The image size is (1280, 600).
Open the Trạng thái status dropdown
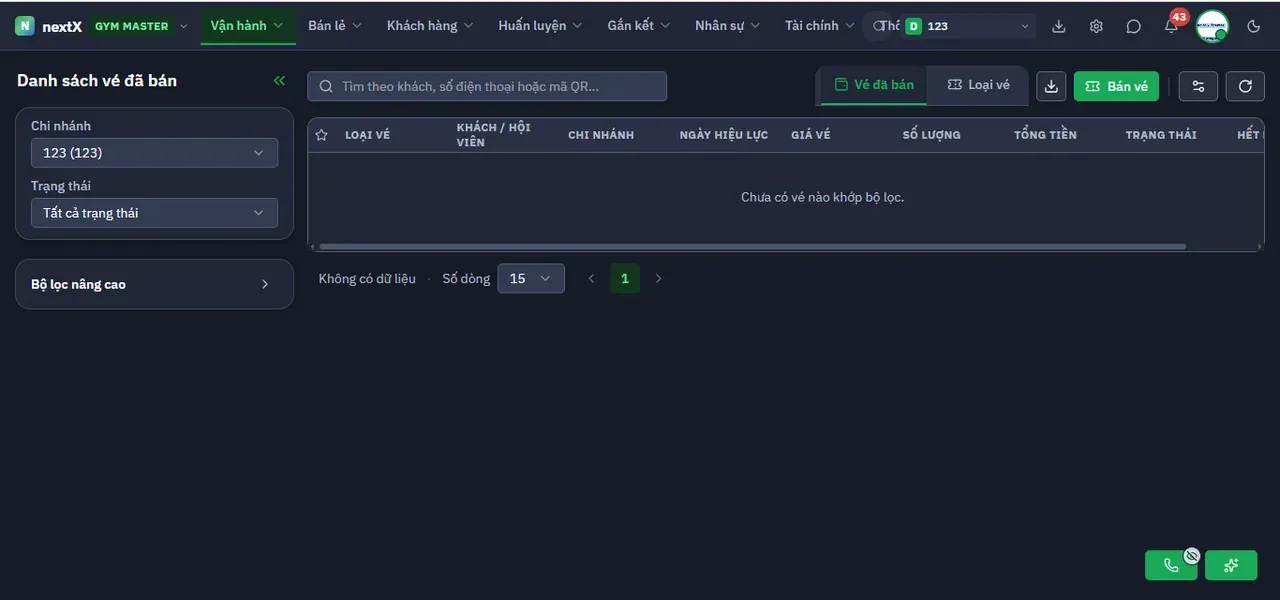point(154,213)
